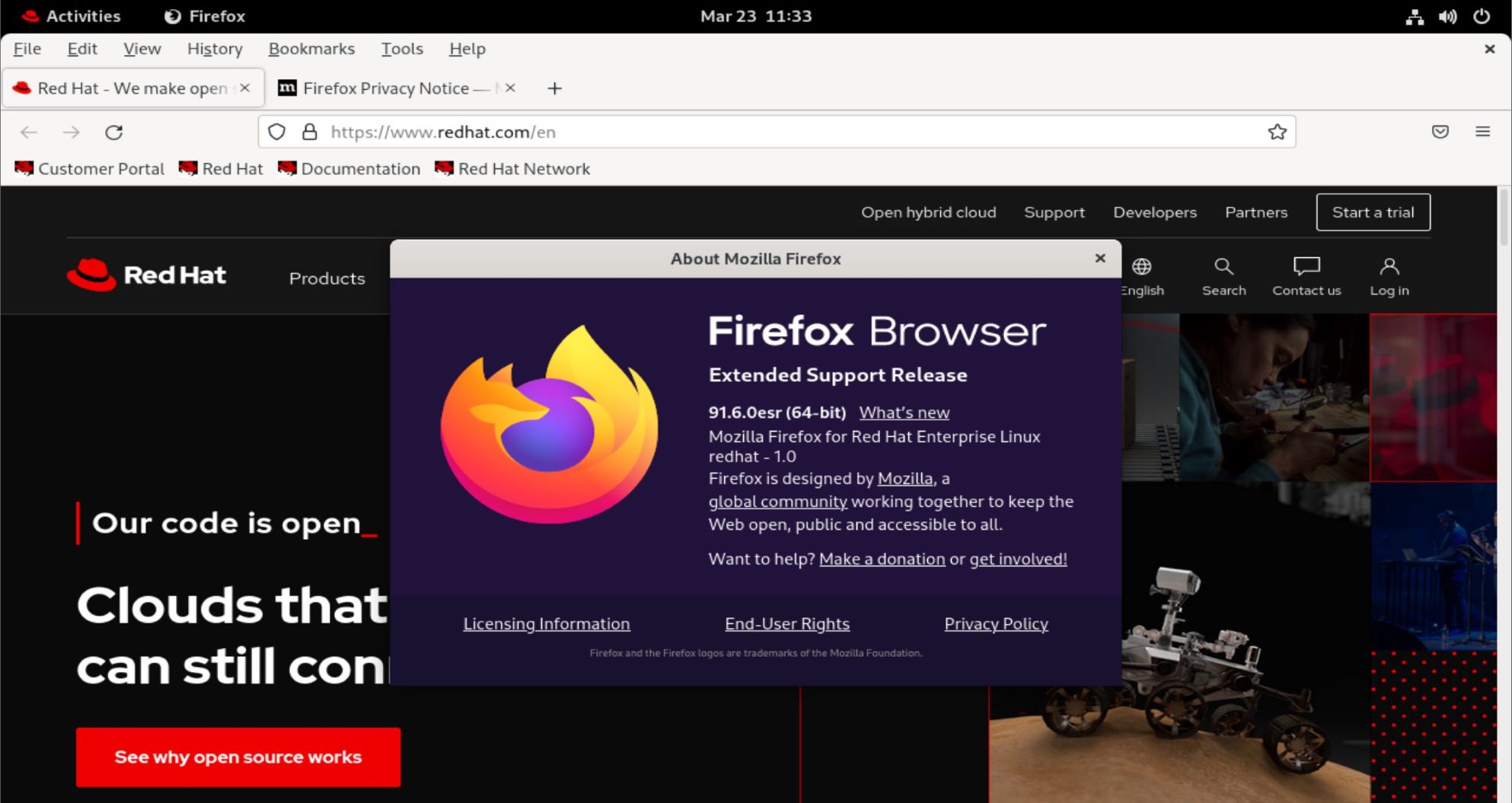Open the volume tray icon
This screenshot has width=1512, height=803.
(1448, 16)
